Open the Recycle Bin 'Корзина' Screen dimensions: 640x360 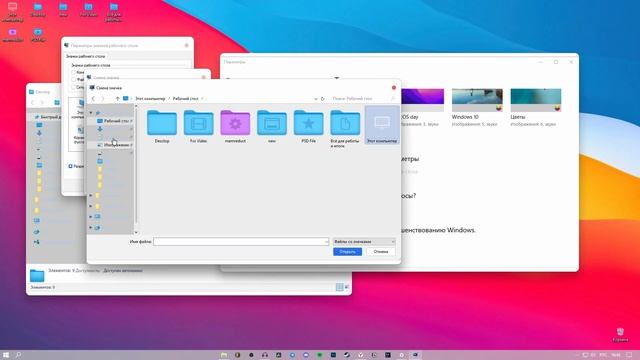620,335
